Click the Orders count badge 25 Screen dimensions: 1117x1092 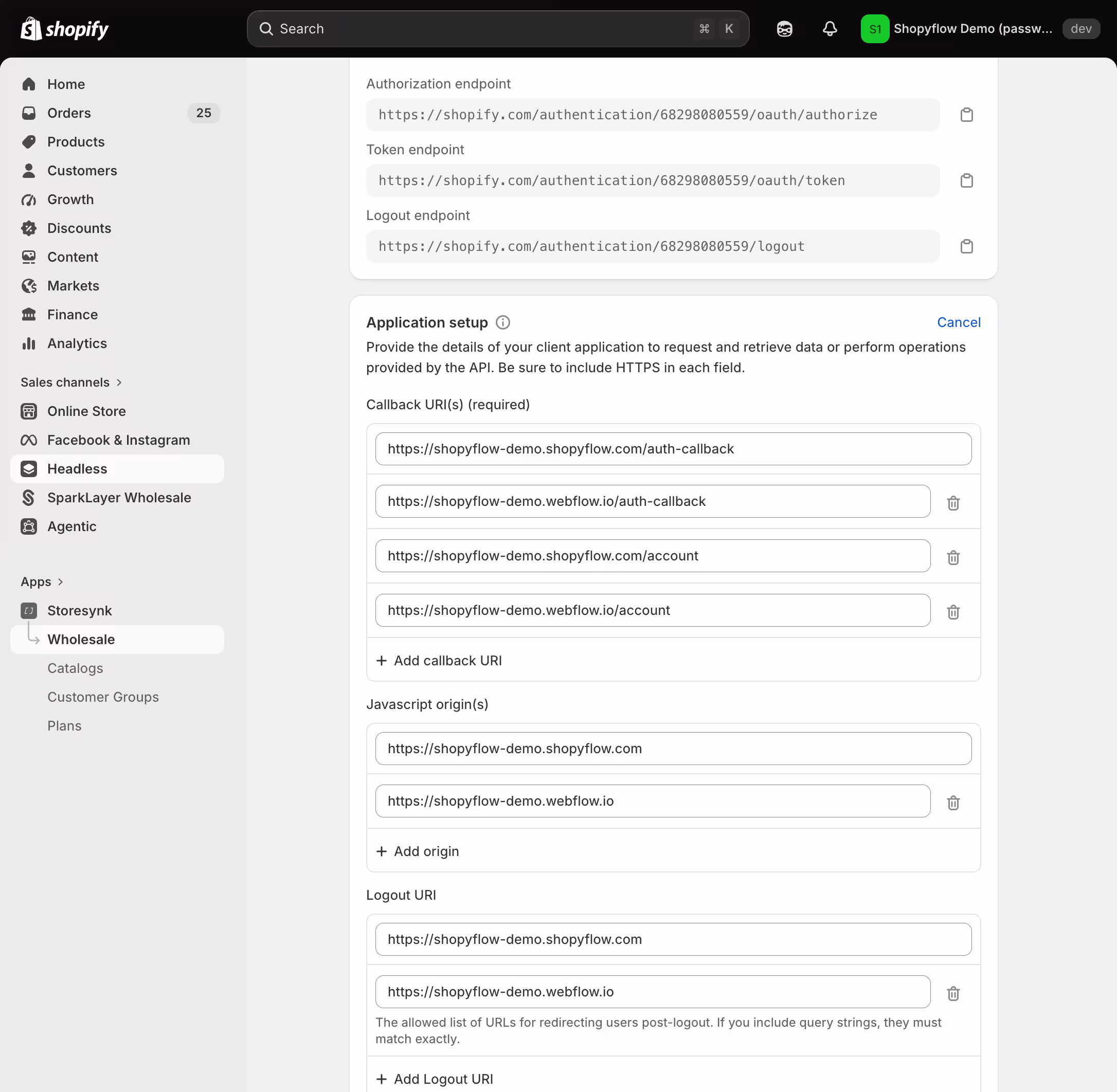pyautogui.click(x=204, y=113)
